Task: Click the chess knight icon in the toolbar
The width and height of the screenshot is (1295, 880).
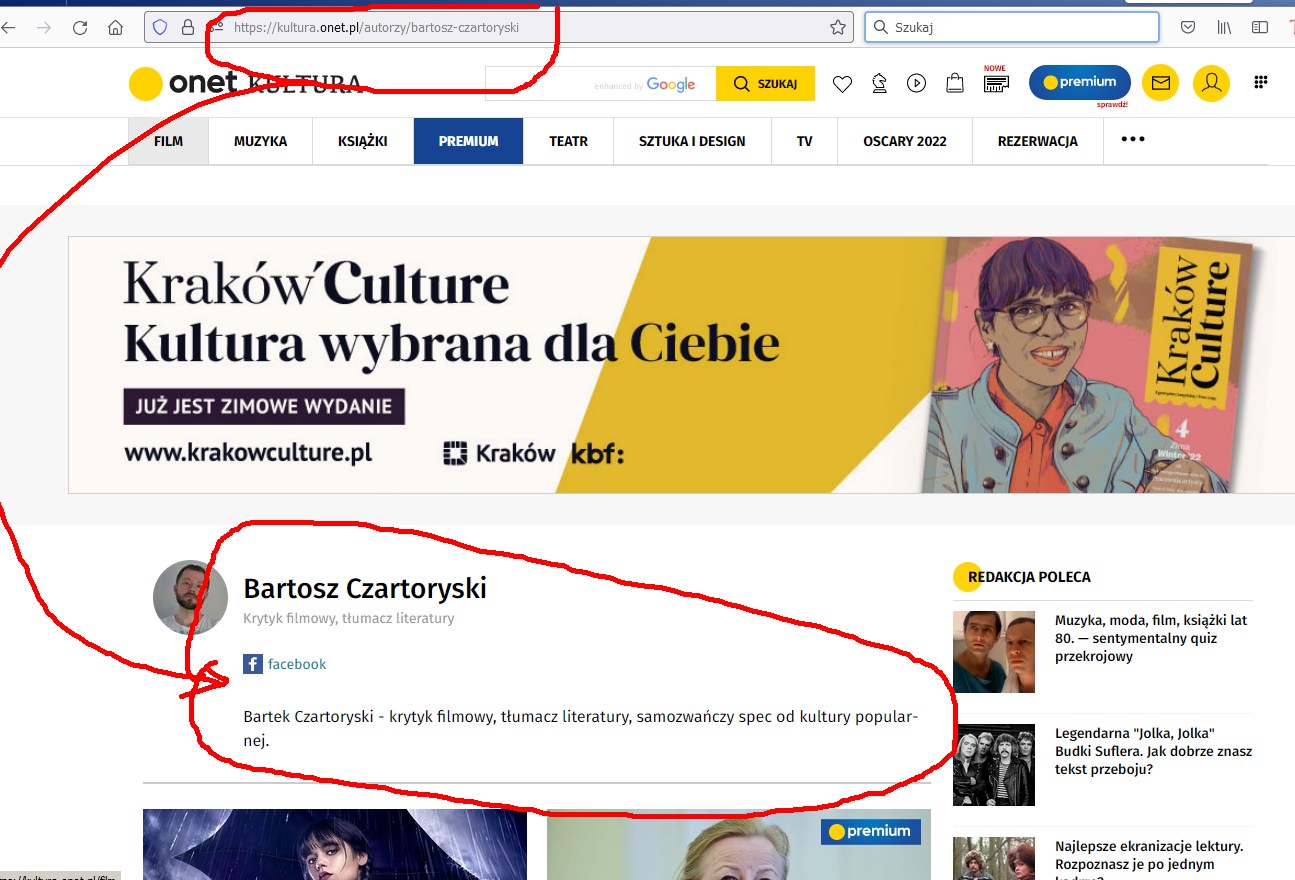Action: [879, 83]
